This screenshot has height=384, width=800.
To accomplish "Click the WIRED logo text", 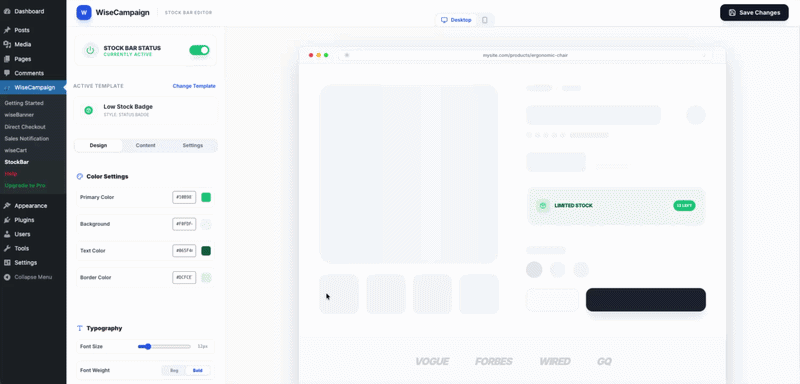I will point(555,362).
